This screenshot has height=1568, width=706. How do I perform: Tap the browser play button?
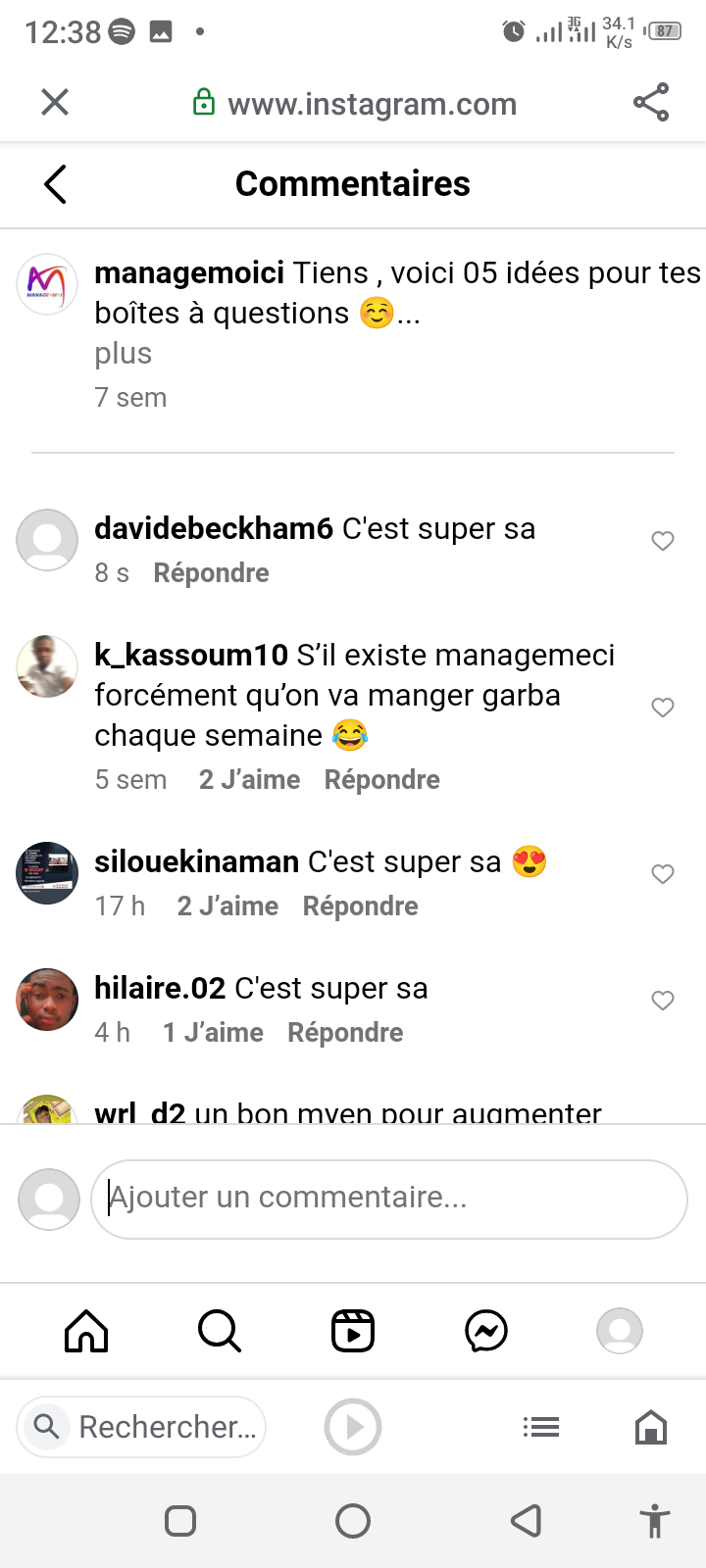[x=353, y=1427]
